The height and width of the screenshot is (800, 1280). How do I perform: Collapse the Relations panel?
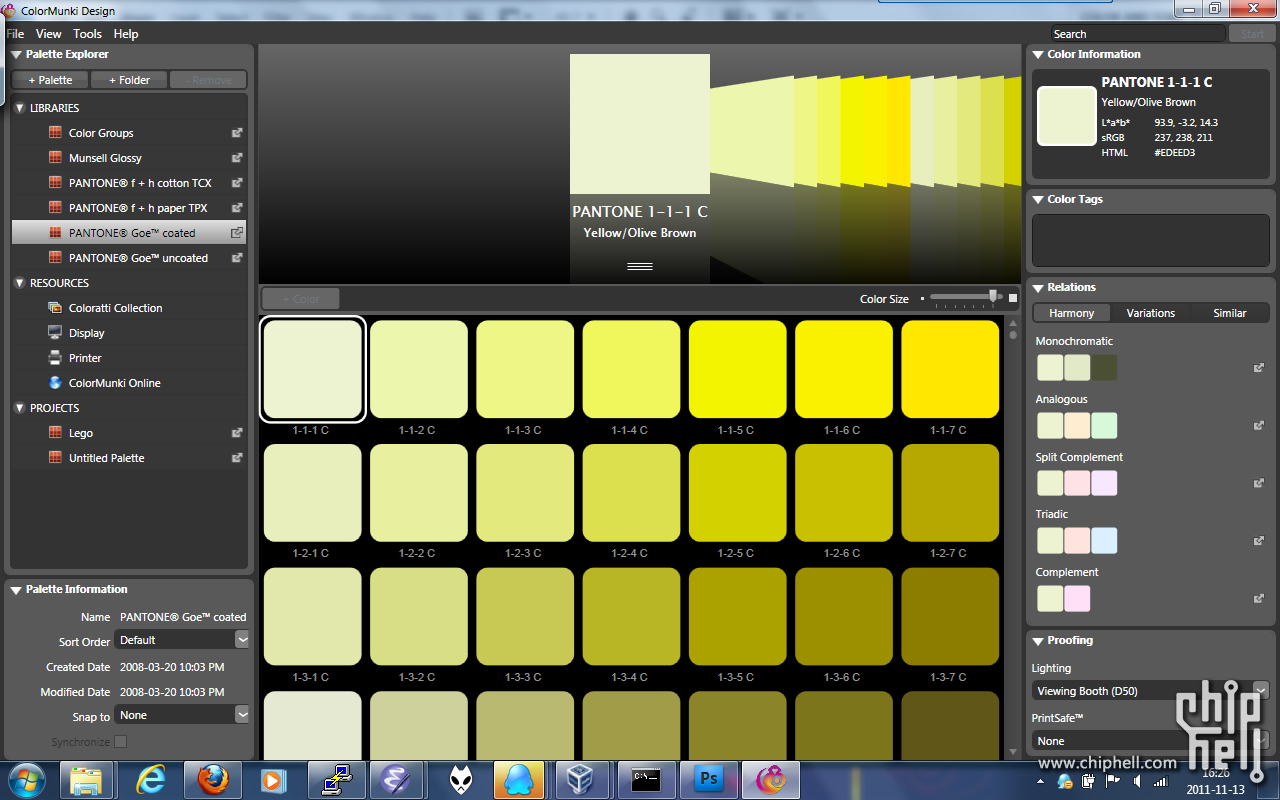tap(1038, 288)
